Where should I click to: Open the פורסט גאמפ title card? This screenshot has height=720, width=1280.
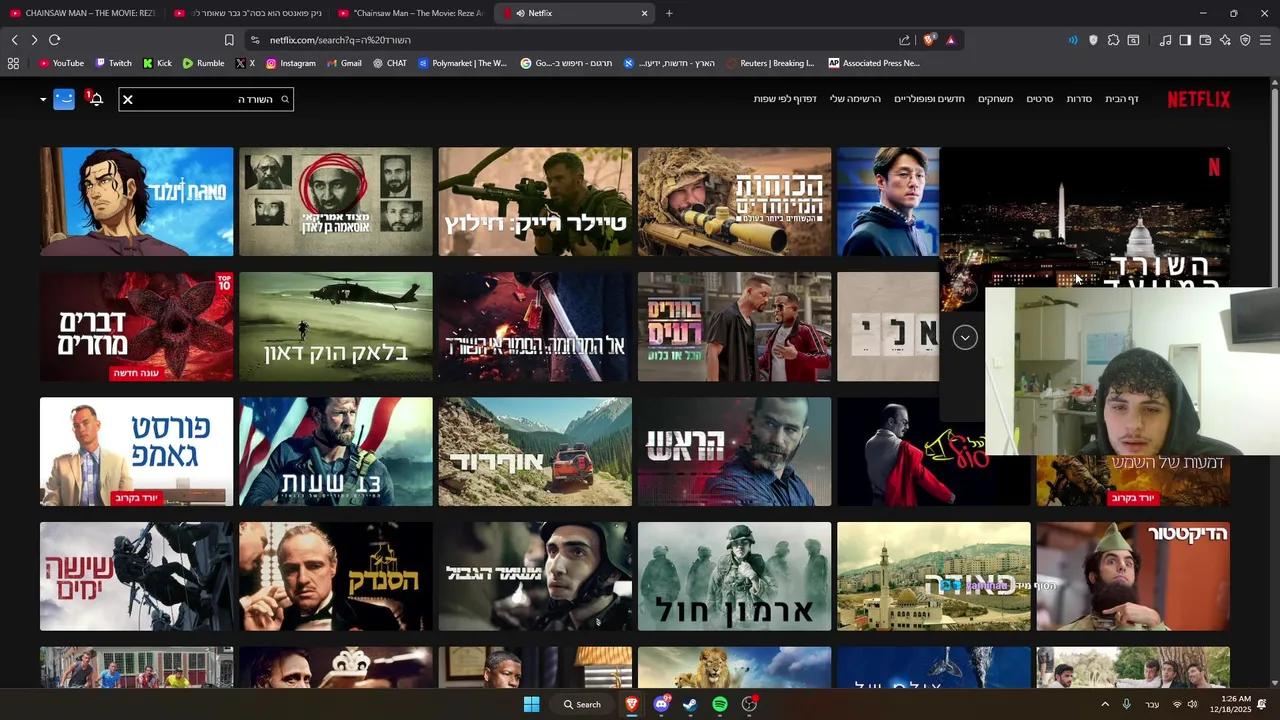136,451
